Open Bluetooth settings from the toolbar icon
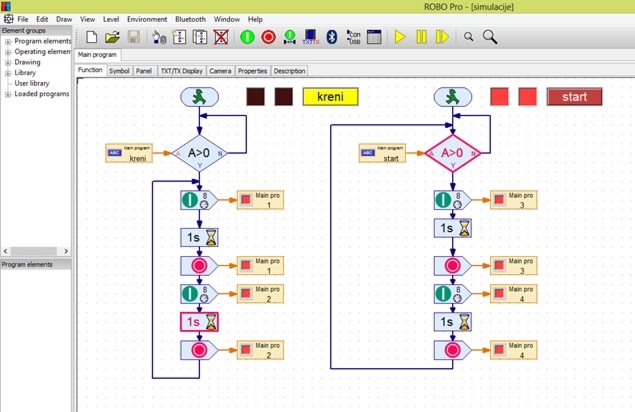This screenshot has width=635, height=412. (332, 37)
